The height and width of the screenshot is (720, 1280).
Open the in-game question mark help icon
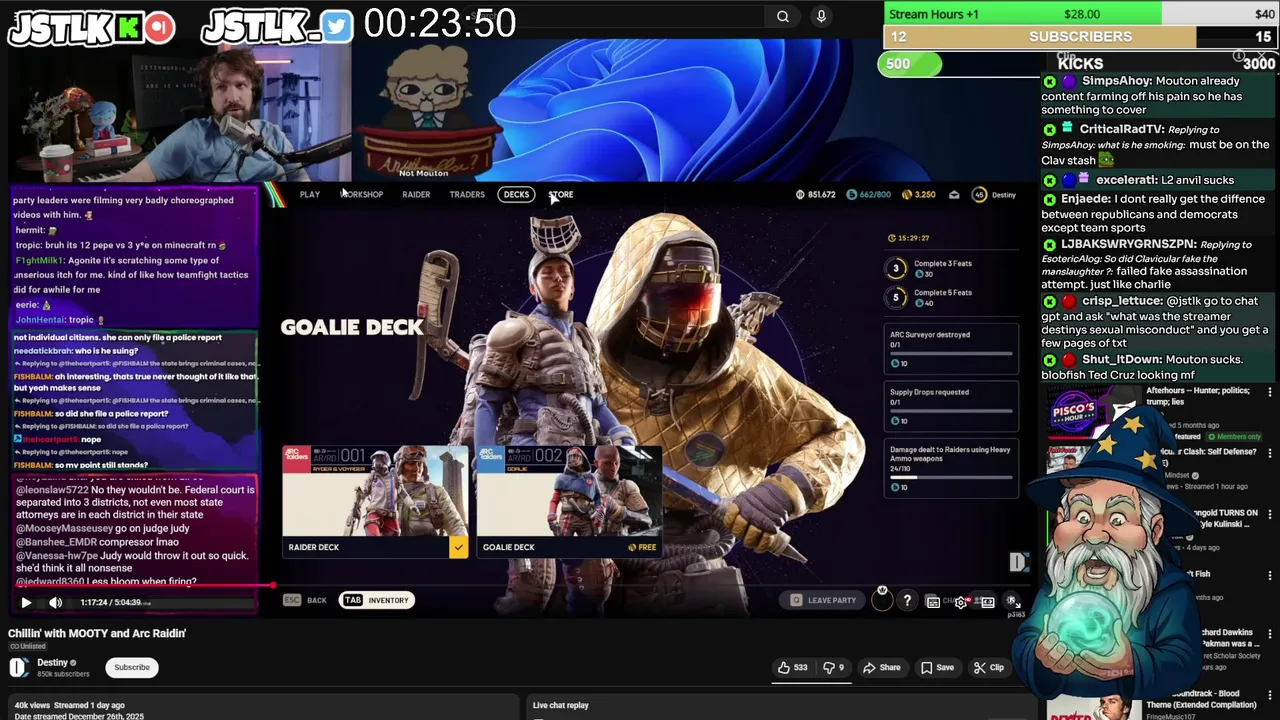(907, 601)
